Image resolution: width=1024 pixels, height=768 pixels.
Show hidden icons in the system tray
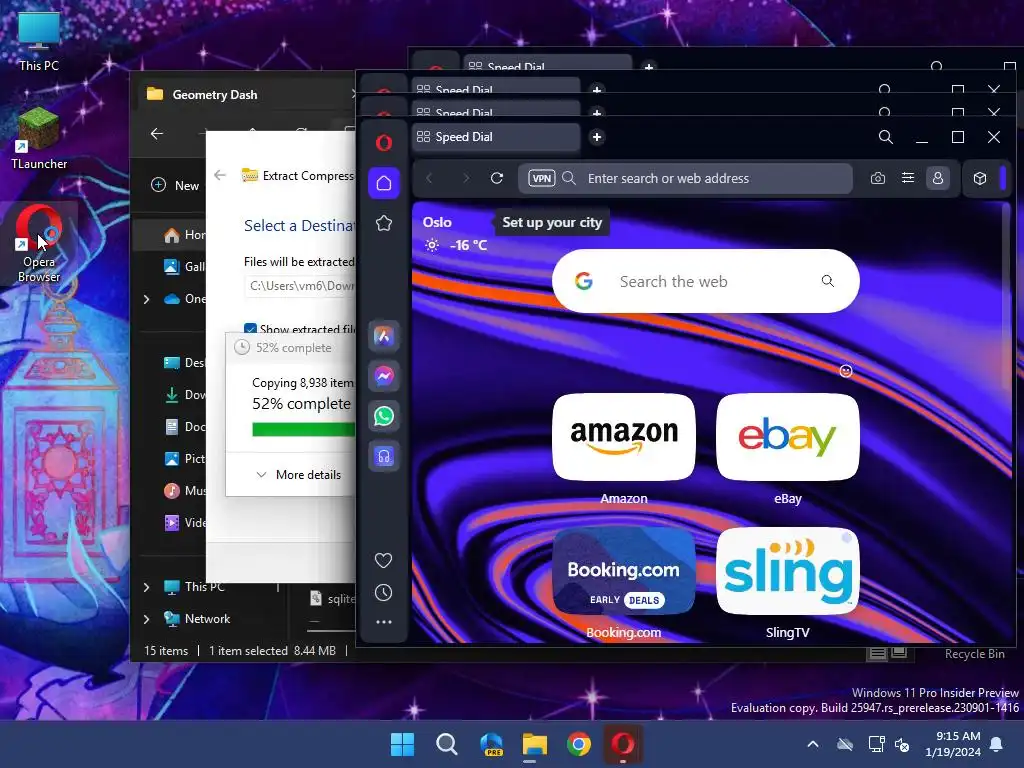pos(813,744)
